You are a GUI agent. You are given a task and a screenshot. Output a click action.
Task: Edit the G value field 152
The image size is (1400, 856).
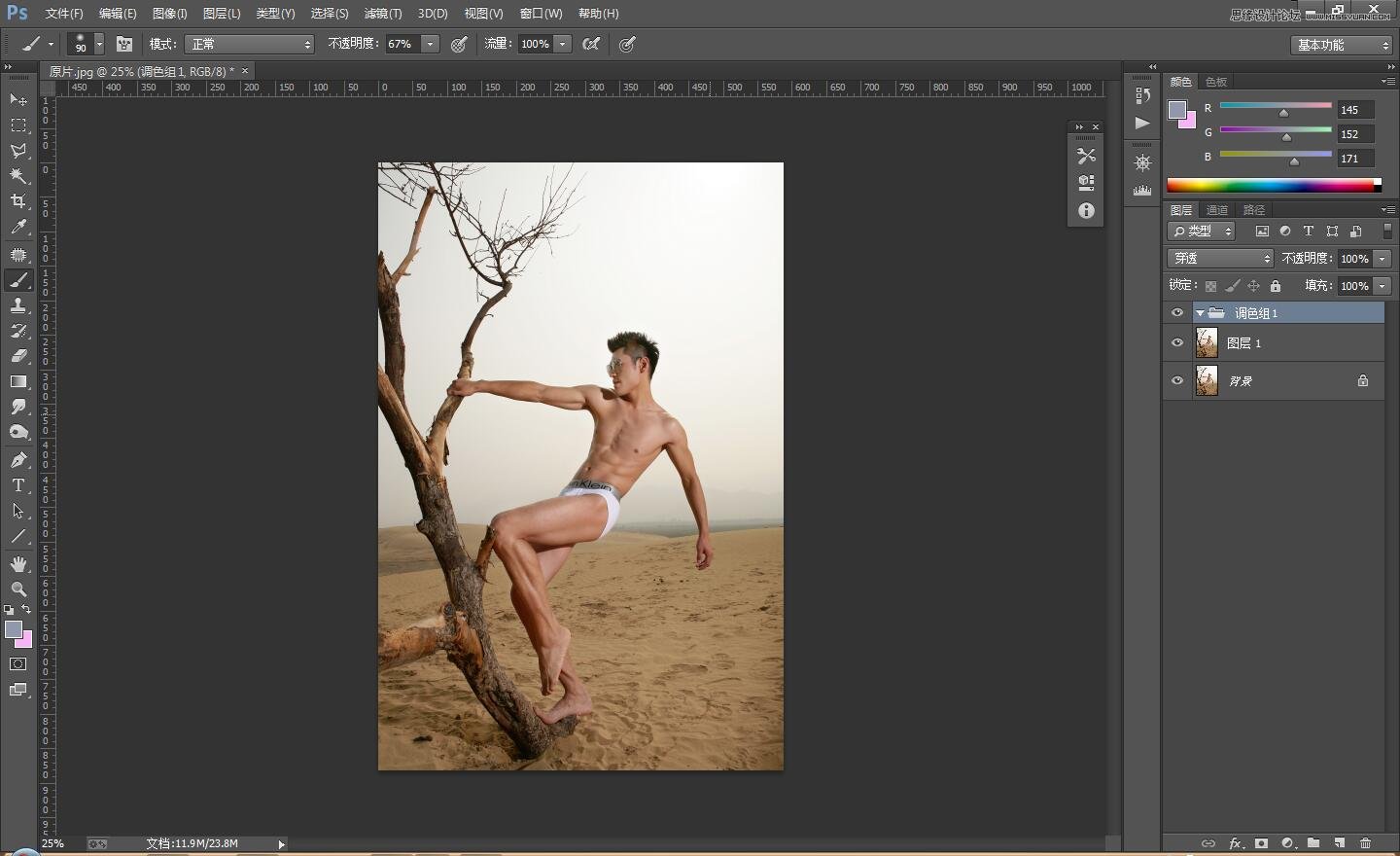coord(1355,134)
